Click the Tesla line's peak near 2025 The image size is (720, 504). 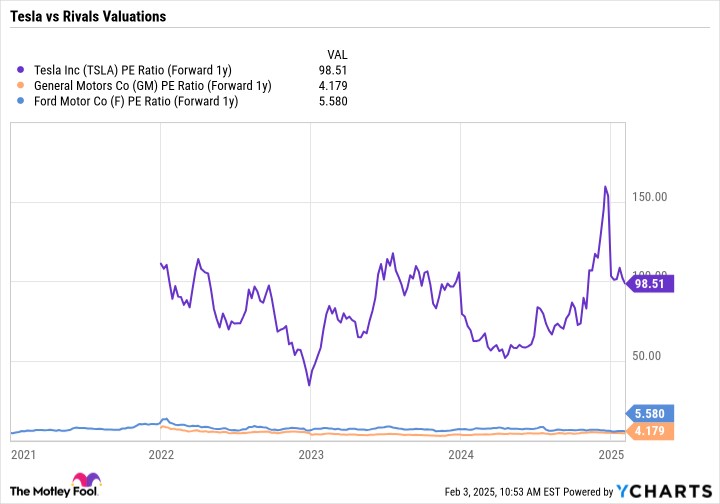605,187
